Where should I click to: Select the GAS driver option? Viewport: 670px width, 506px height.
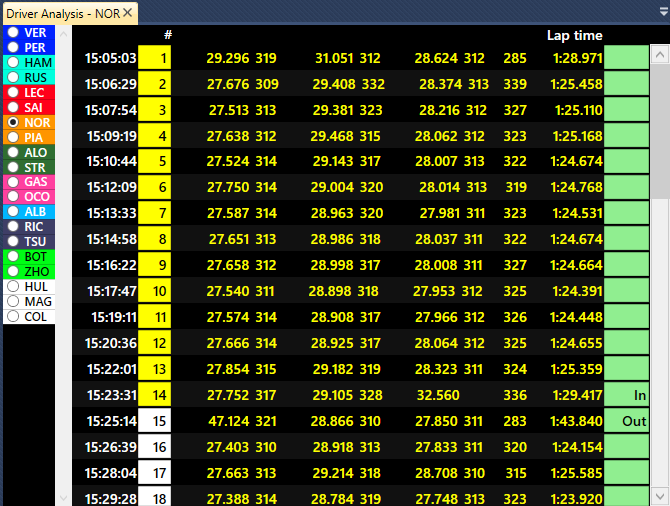click(x=13, y=182)
